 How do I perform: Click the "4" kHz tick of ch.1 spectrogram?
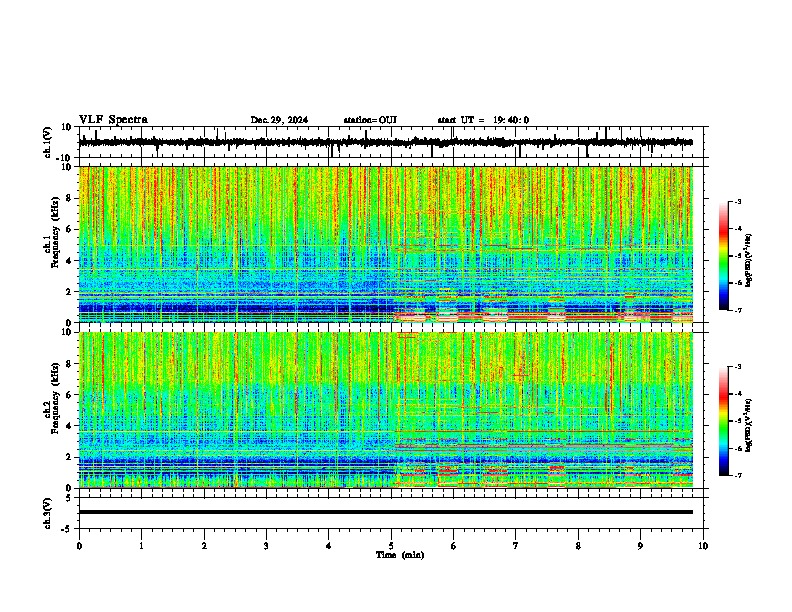(69, 261)
